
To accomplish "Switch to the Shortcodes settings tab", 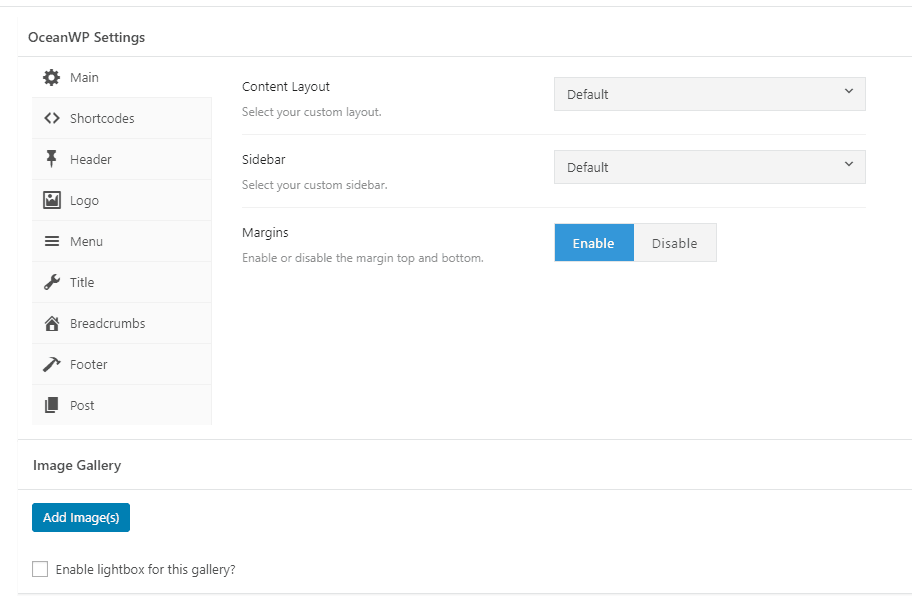I will [102, 118].
